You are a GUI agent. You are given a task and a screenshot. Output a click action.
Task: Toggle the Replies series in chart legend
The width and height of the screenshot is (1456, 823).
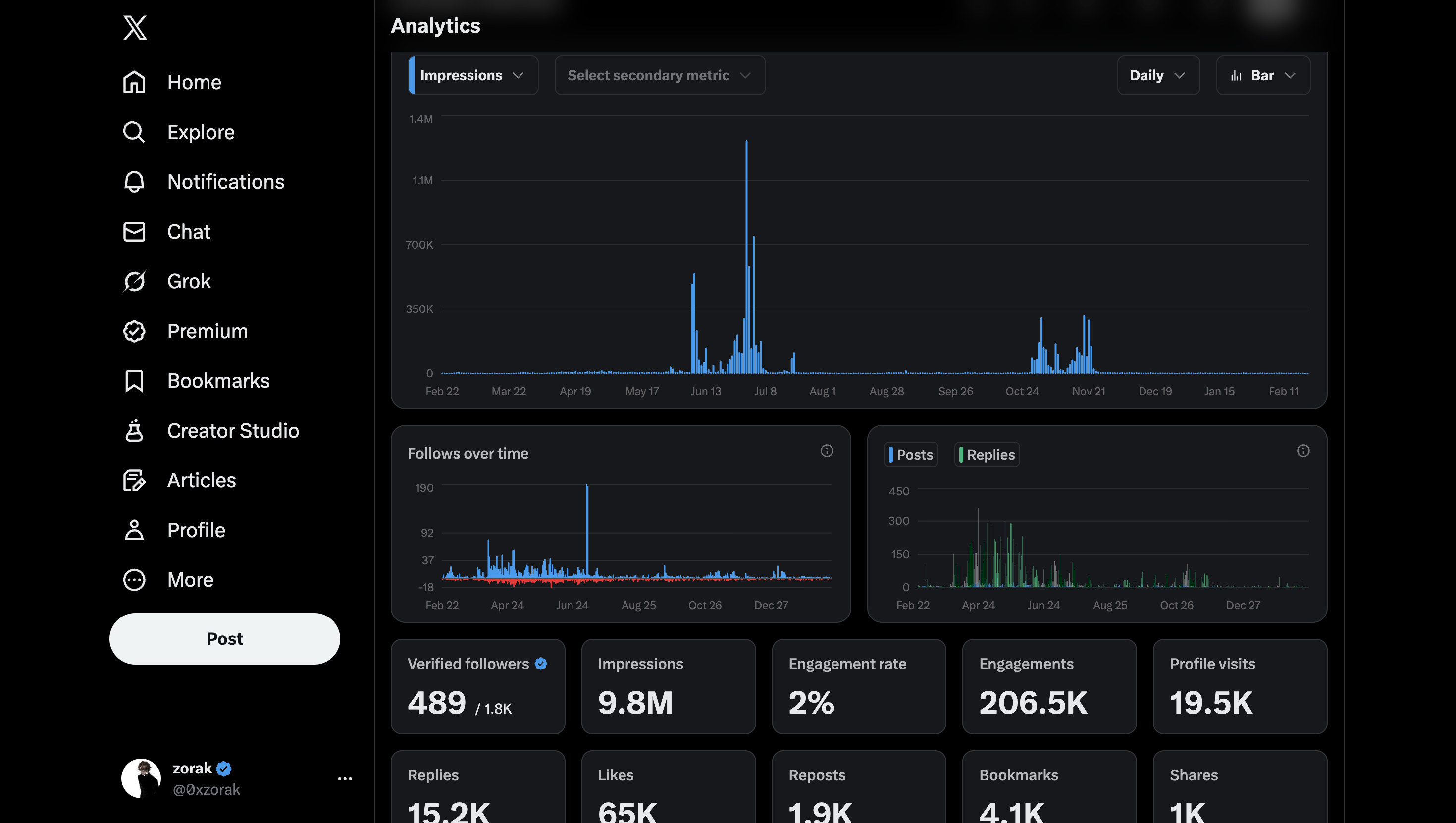click(987, 455)
